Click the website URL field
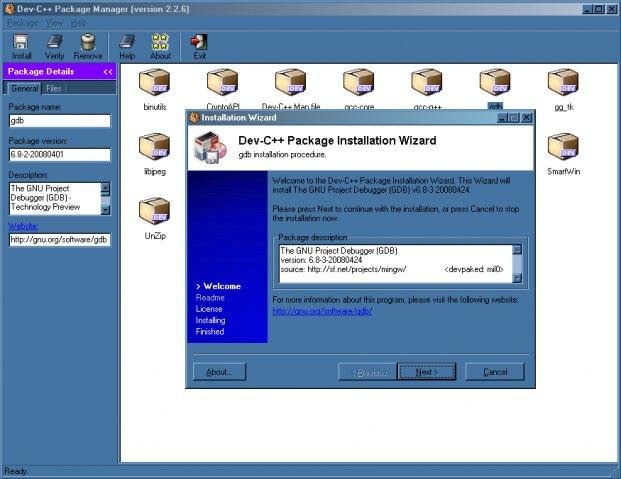This screenshot has height=479, width=621. point(59,240)
